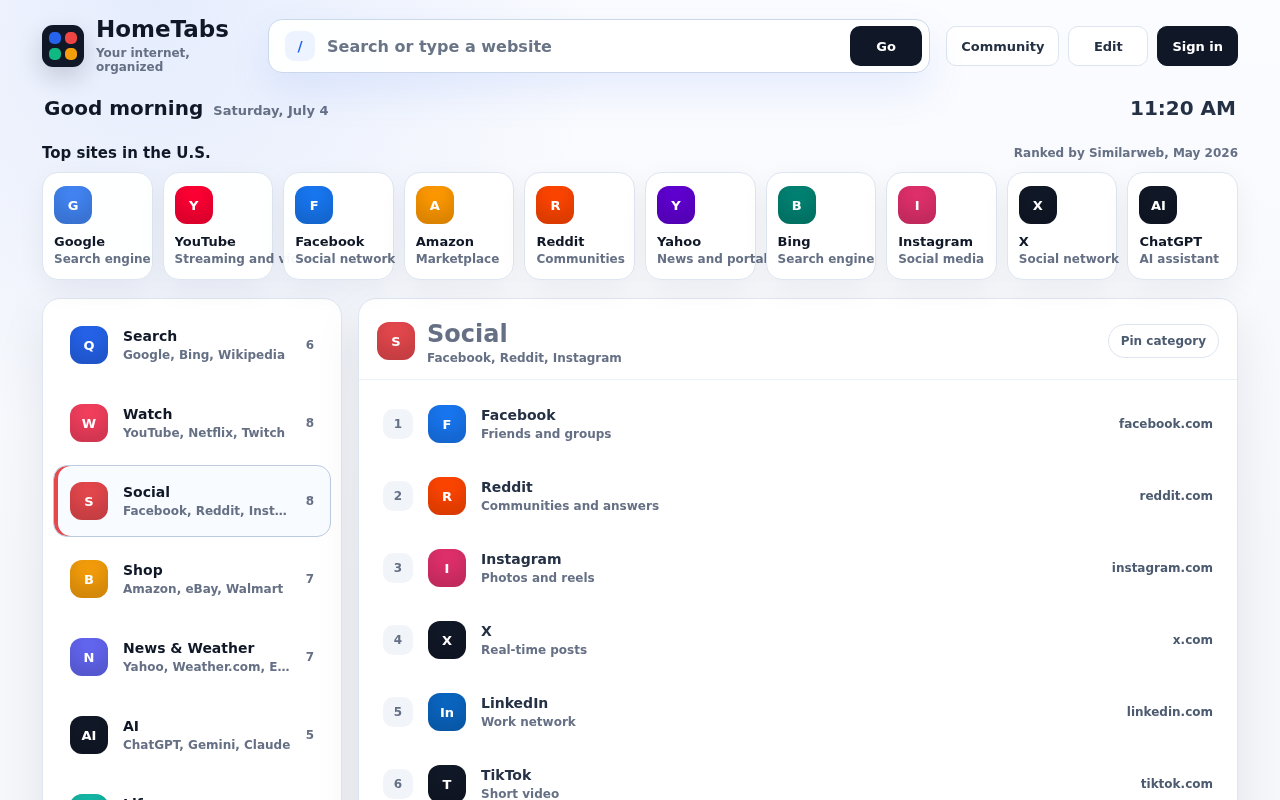Click the "Saturday, July 4" date
The height and width of the screenshot is (800, 1280).
tap(271, 111)
